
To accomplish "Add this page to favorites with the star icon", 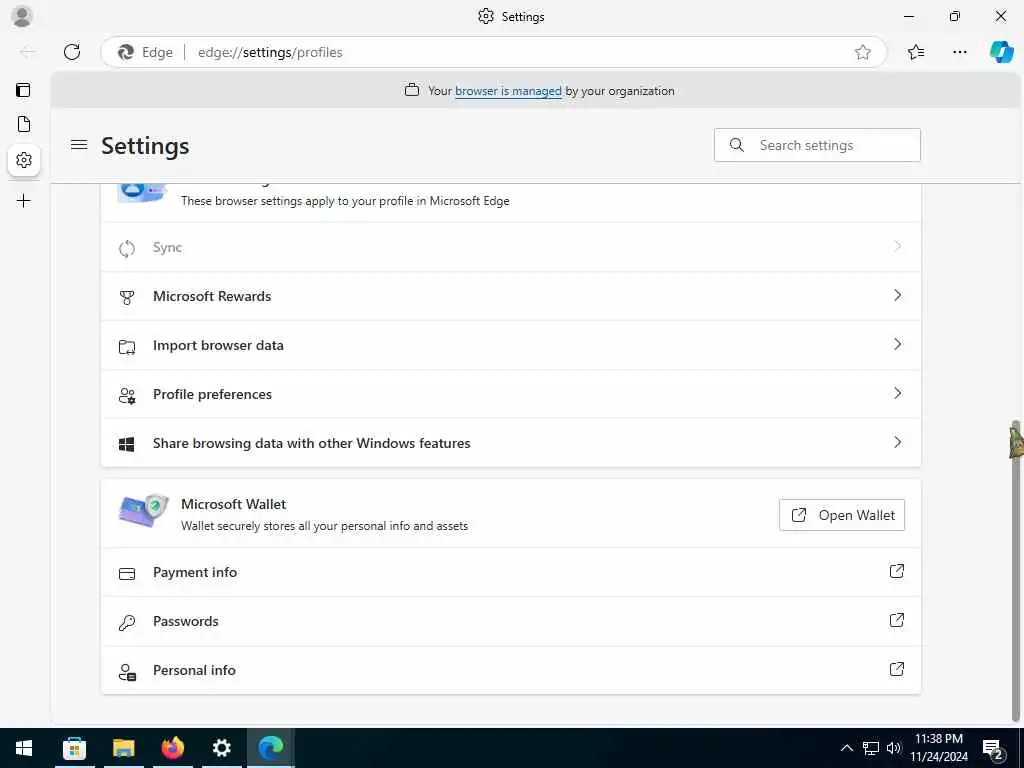I will point(863,52).
